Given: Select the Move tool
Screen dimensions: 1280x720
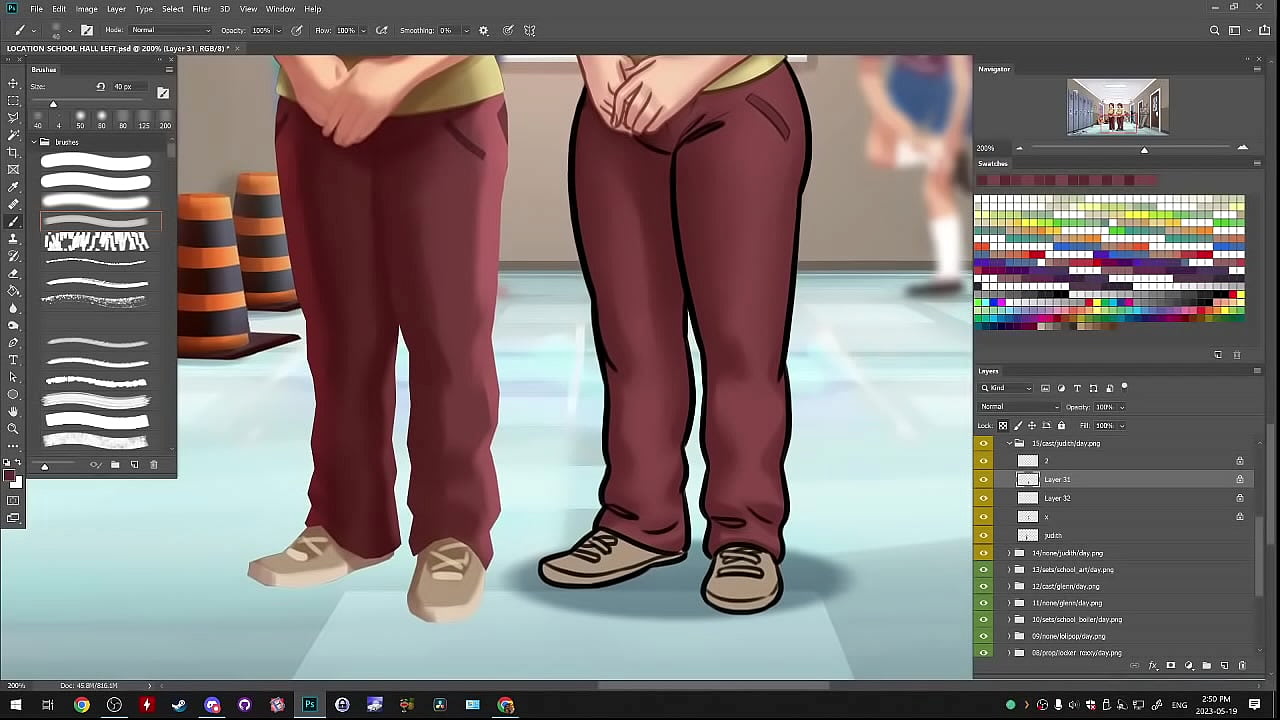Looking at the screenshot, I should [x=13, y=83].
